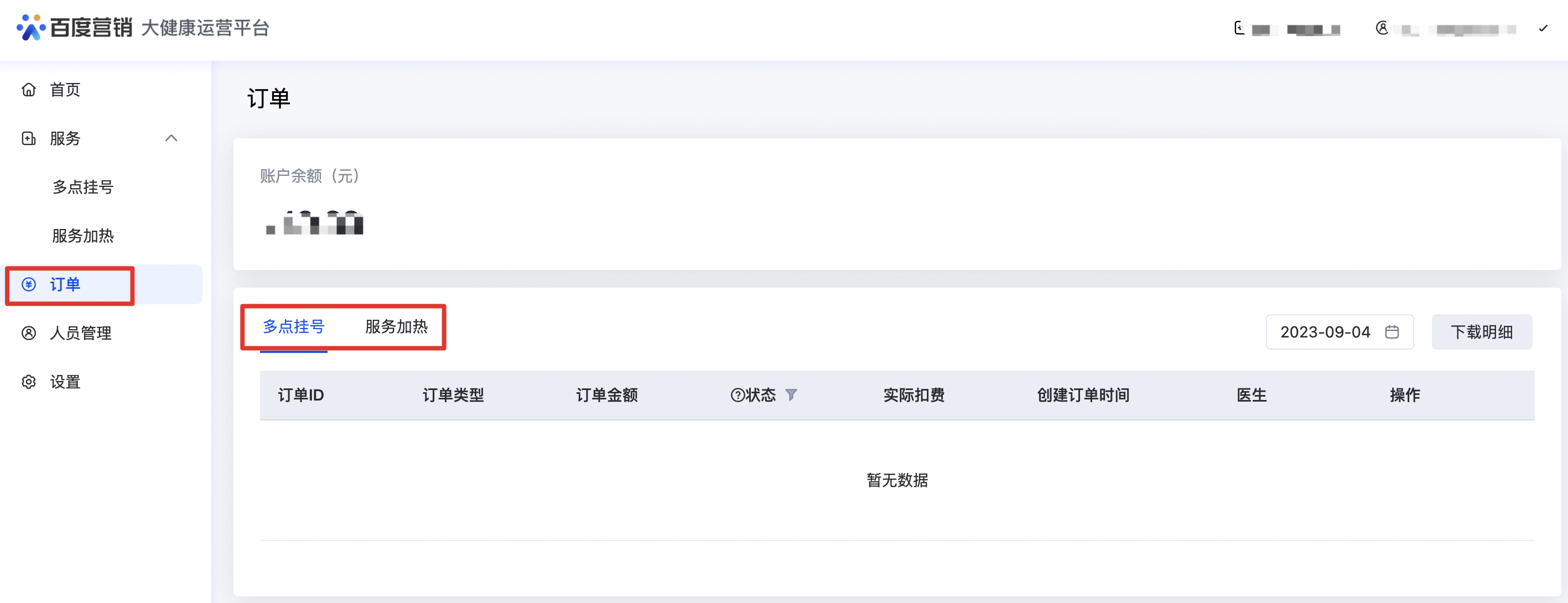Expand the account dropdown chevron
This screenshot has height=603, width=1568.
point(1543,28)
